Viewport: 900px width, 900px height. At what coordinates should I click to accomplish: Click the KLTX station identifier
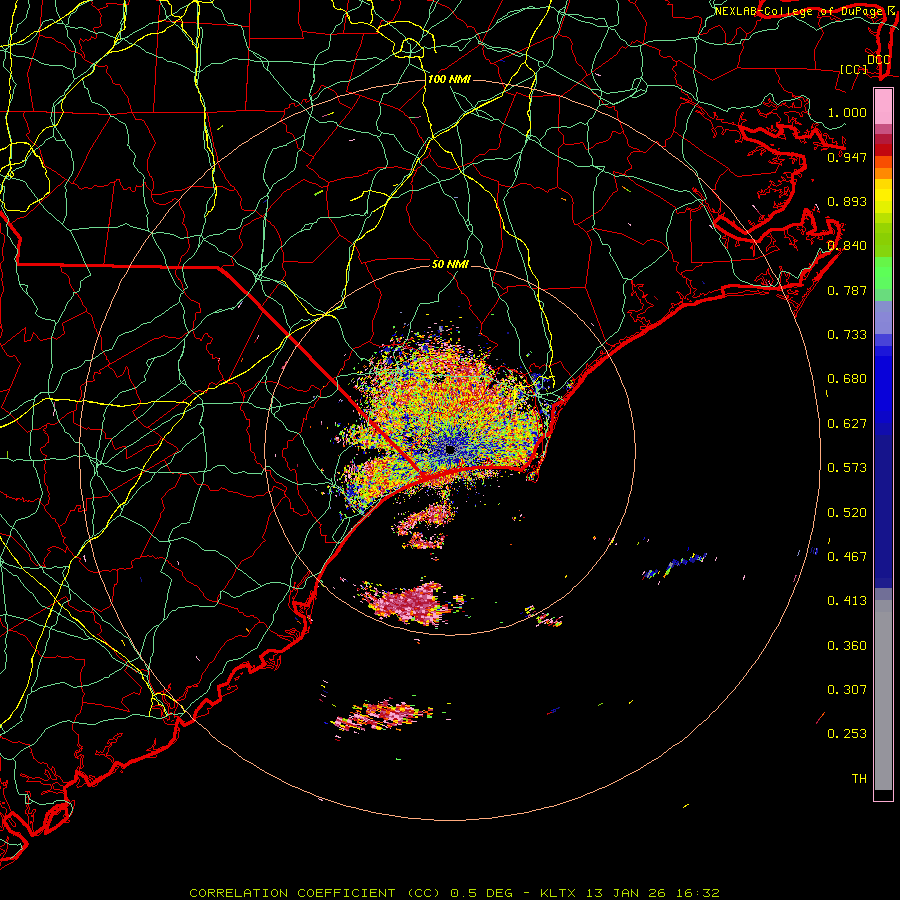tap(557, 893)
